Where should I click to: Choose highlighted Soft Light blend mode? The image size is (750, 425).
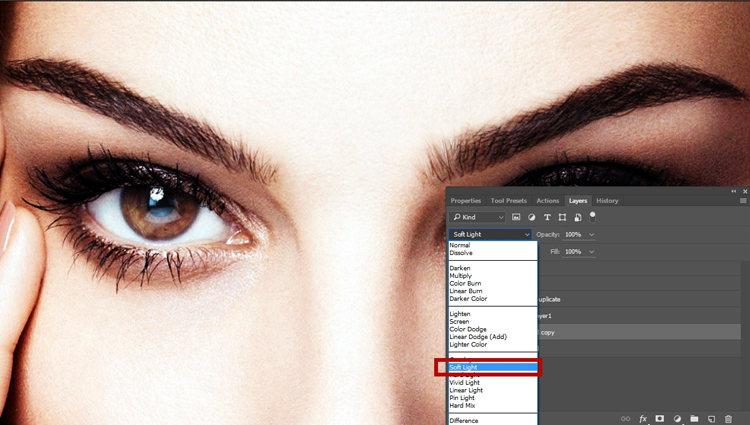coord(493,367)
